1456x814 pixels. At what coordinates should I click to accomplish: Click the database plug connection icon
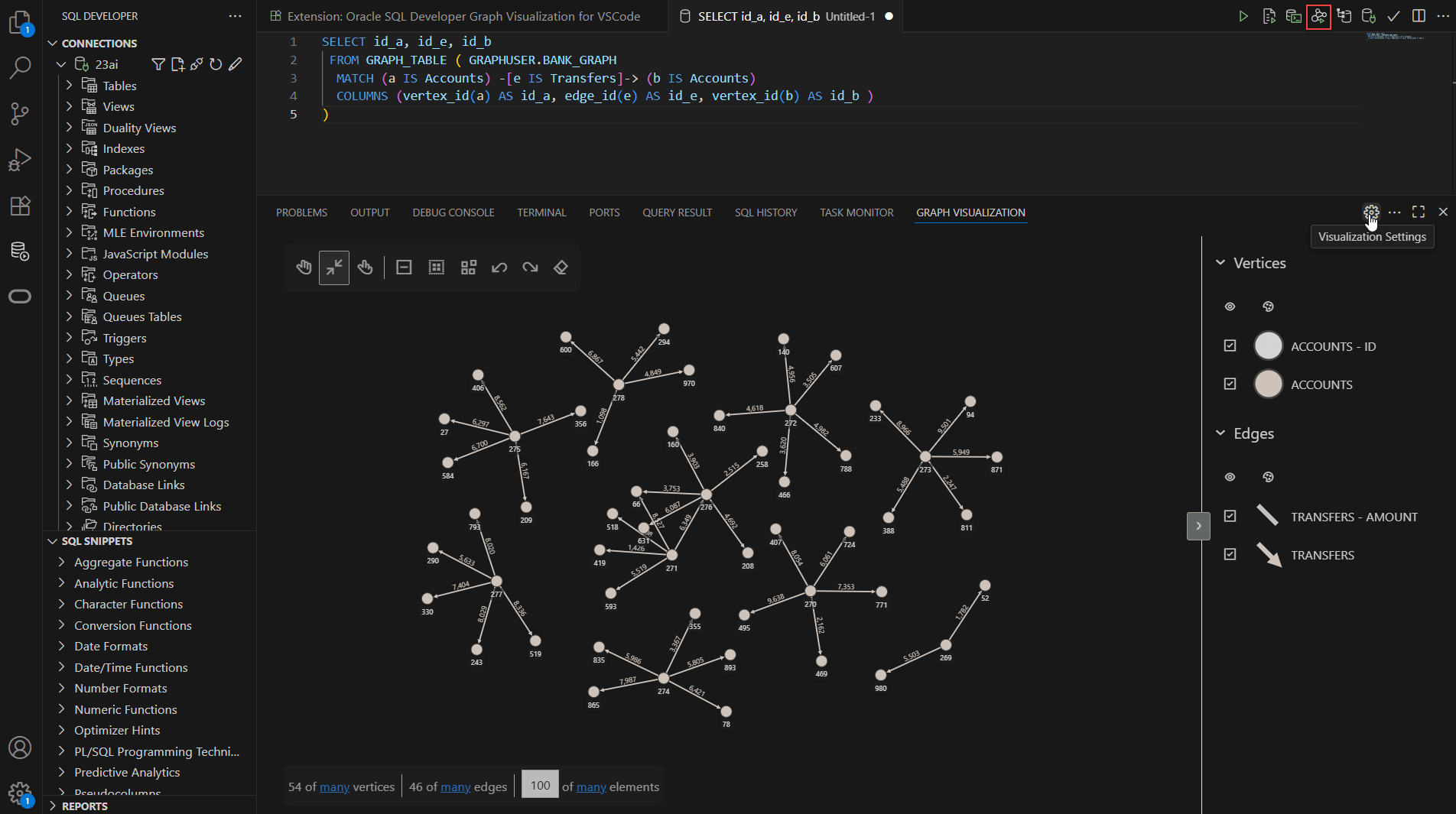coord(1369,16)
